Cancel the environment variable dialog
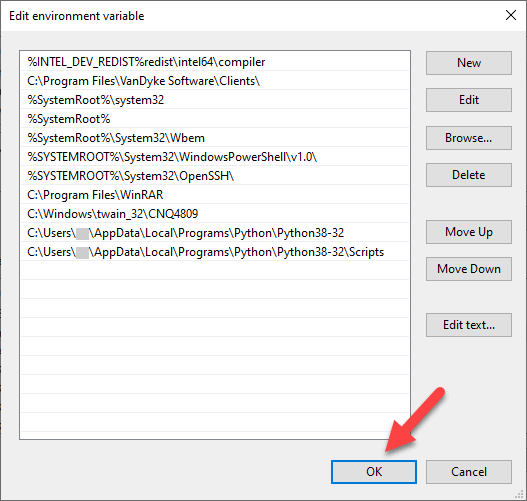Viewport: 527px width, 501px height. pyautogui.click(x=469, y=472)
